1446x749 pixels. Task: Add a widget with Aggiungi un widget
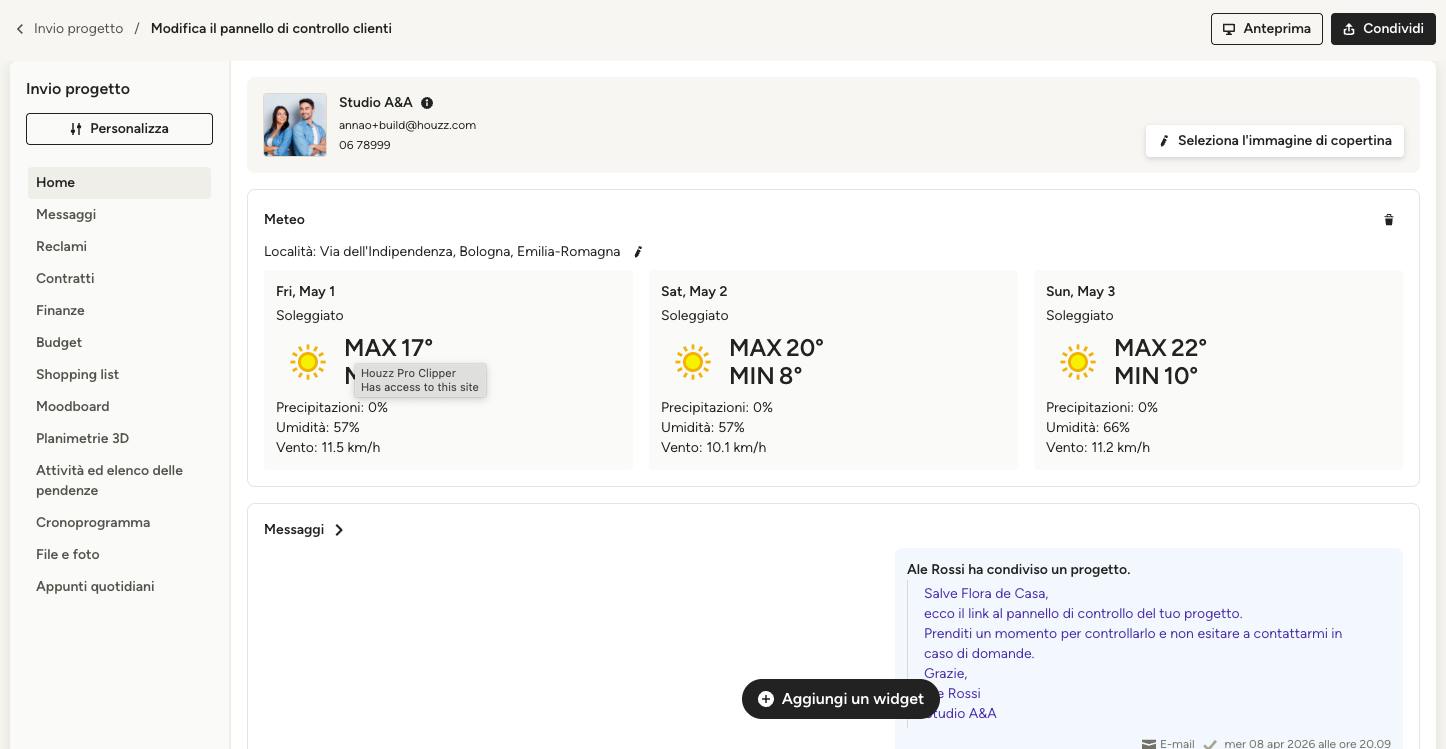pos(840,699)
